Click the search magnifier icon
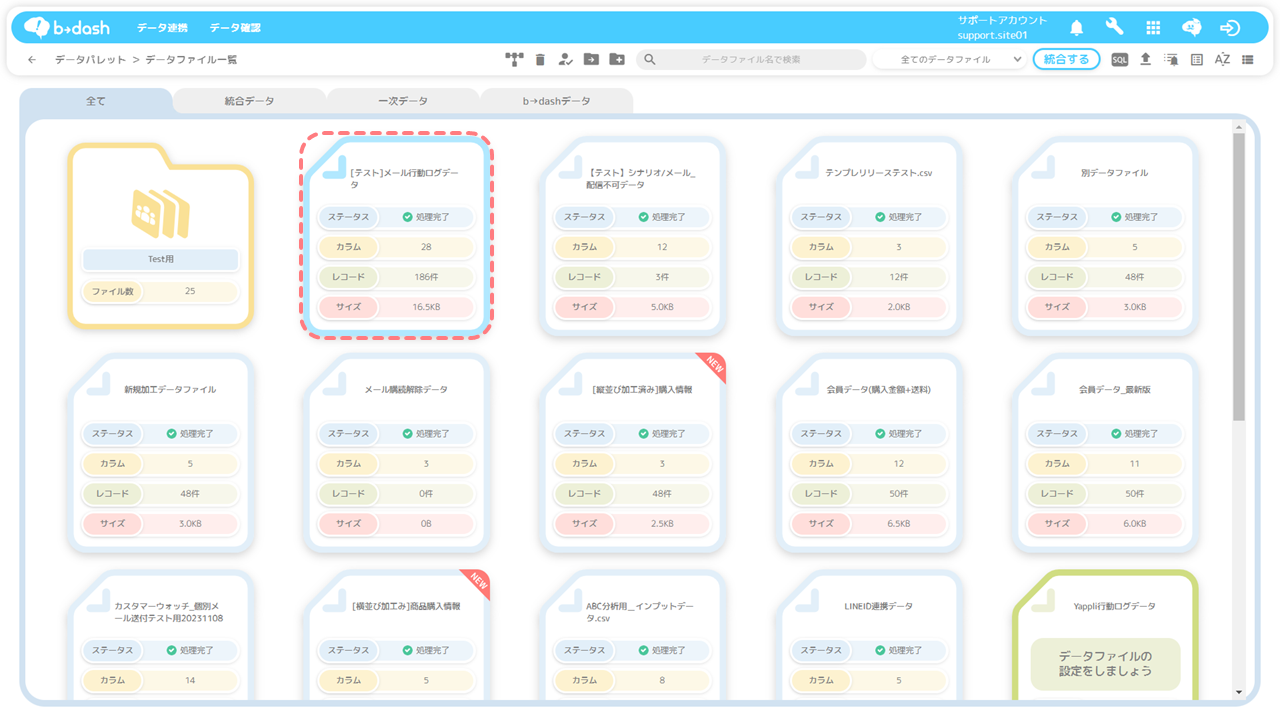The image size is (1280, 720). pyautogui.click(x=650, y=60)
